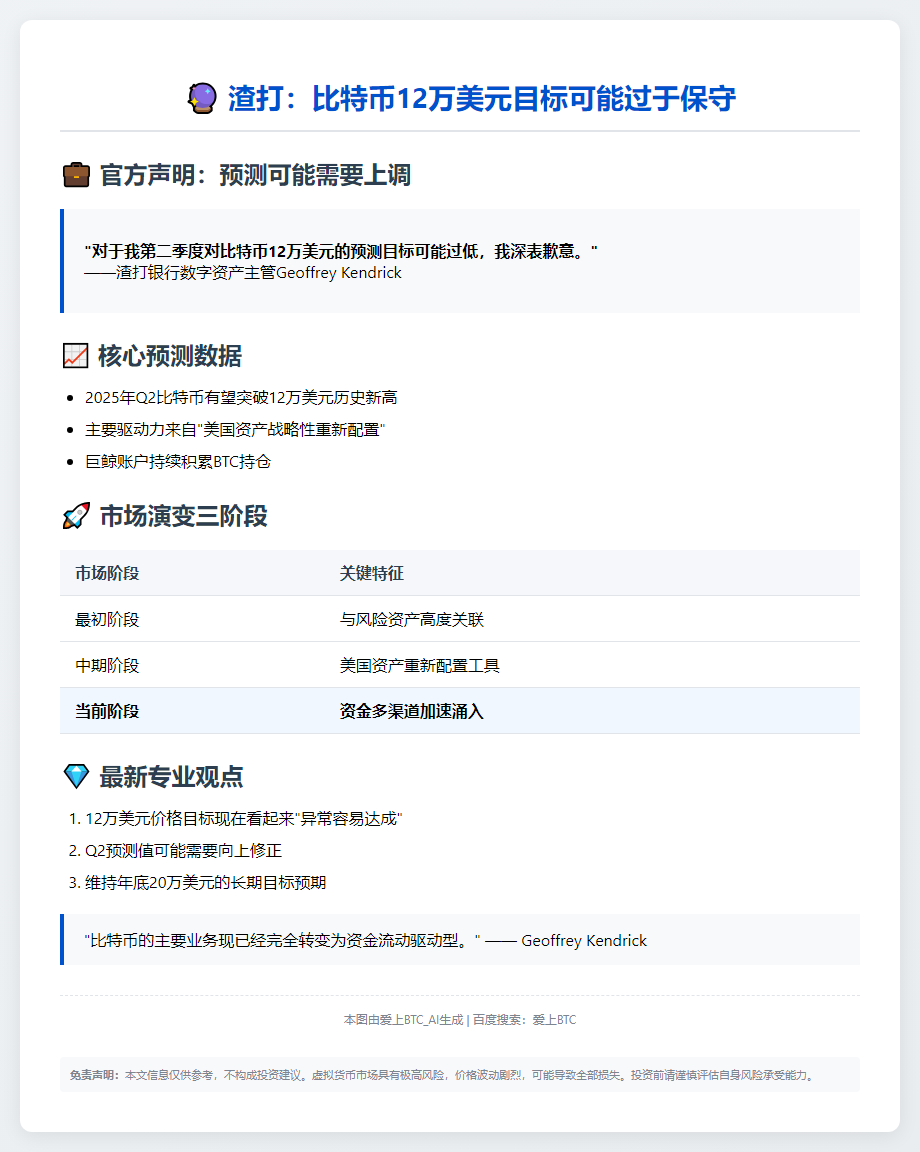Click the footer text 百度搜索：爱上BTC
This screenshot has height=1152, width=920.
525,1020
